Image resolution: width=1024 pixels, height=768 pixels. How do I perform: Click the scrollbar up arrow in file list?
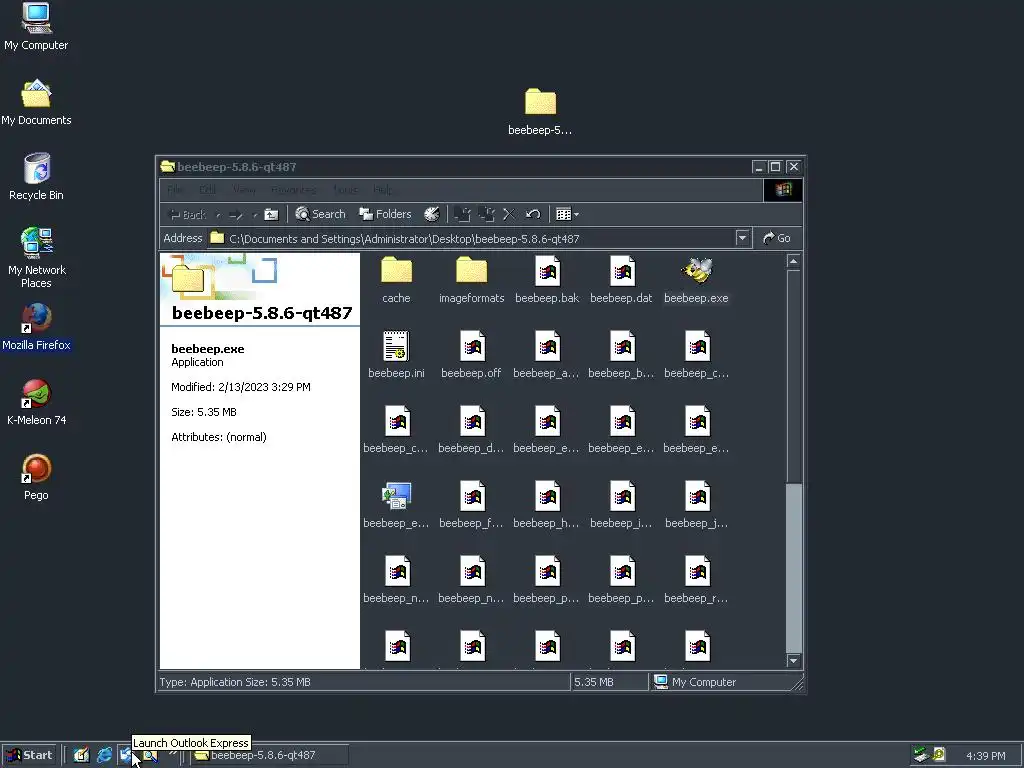coord(793,262)
